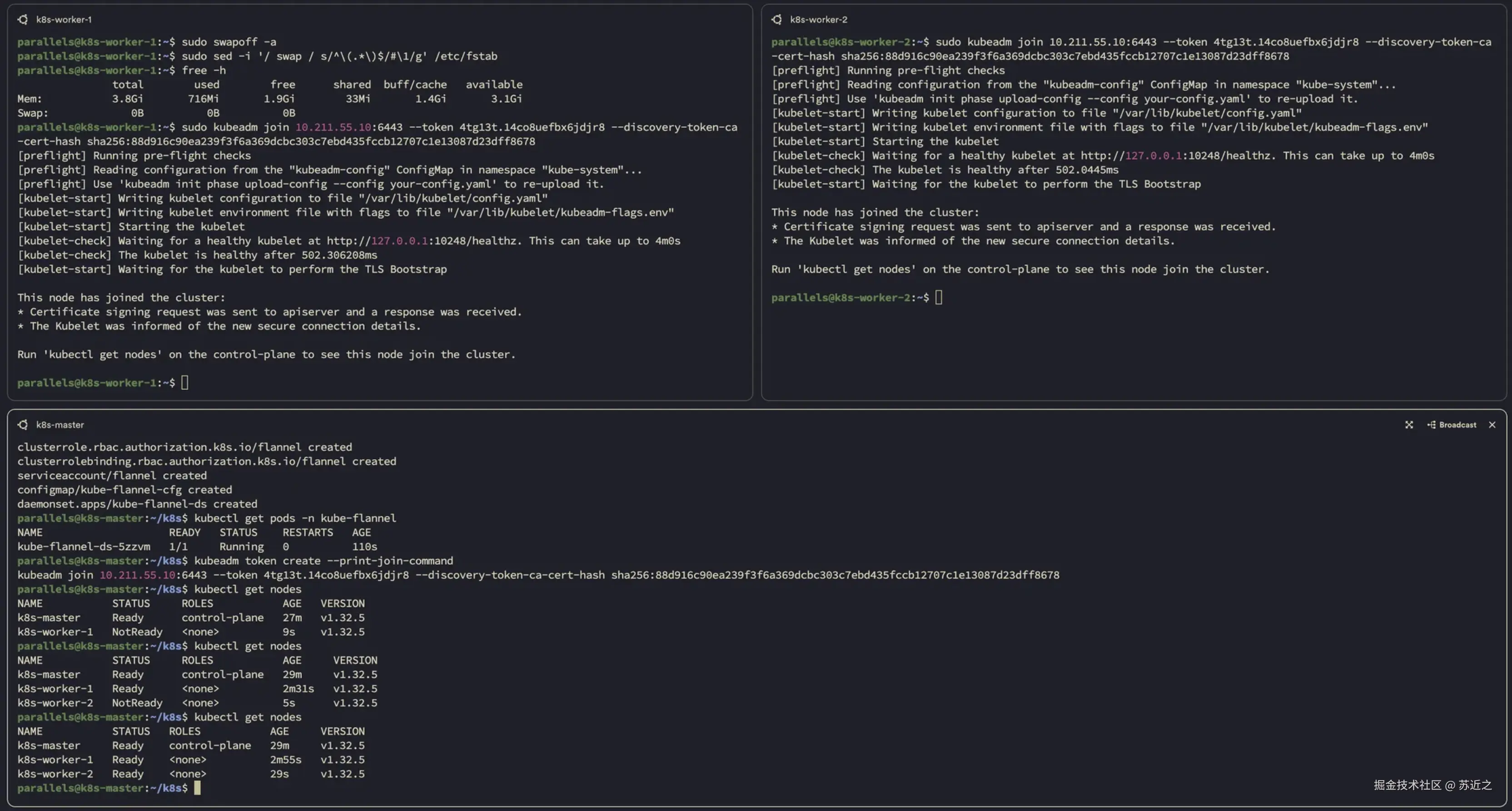The width and height of the screenshot is (1512, 811).
Task: Open the 127.0.0.1 healthz link in worker-1
Action: click(x=399, y=241)
